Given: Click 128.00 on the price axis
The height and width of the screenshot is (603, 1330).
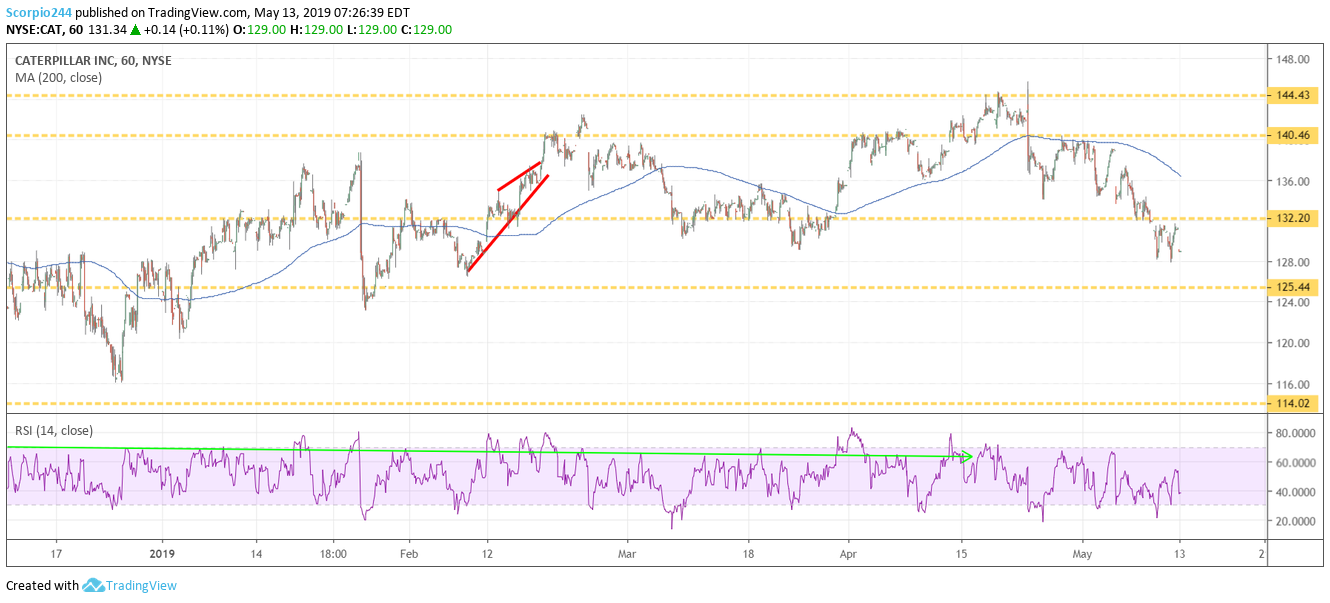Looking at the screenshot, I should pyautogui.click(x=1294, y=262).
